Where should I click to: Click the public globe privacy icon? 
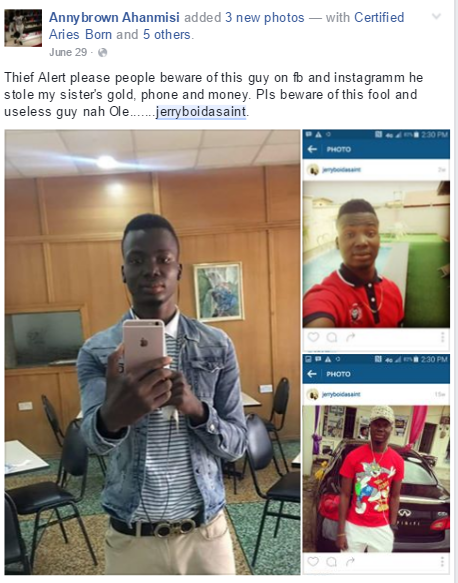pos(102,53)
